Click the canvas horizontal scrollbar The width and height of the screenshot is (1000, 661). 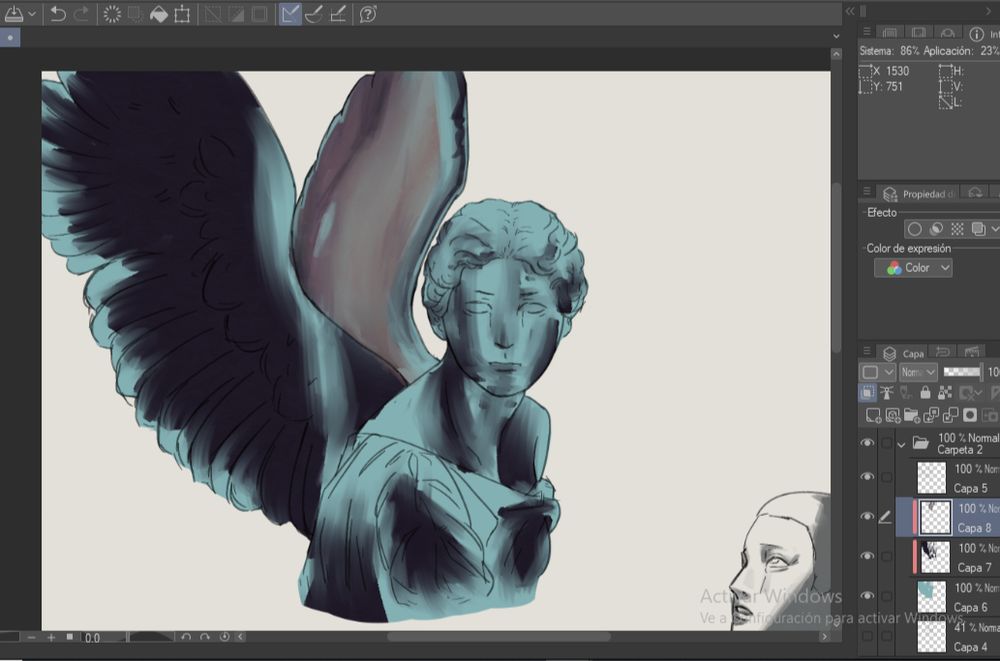(x=499, y=637)
